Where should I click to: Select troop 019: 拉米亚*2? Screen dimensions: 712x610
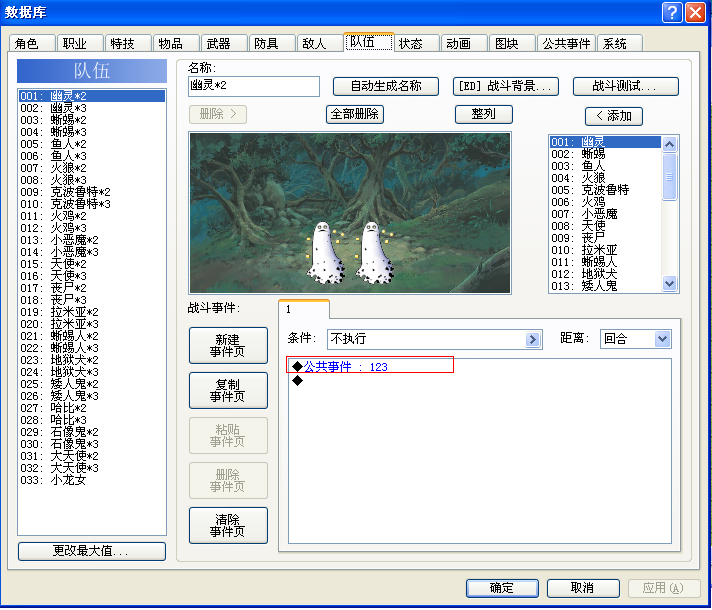pos(92,312)
